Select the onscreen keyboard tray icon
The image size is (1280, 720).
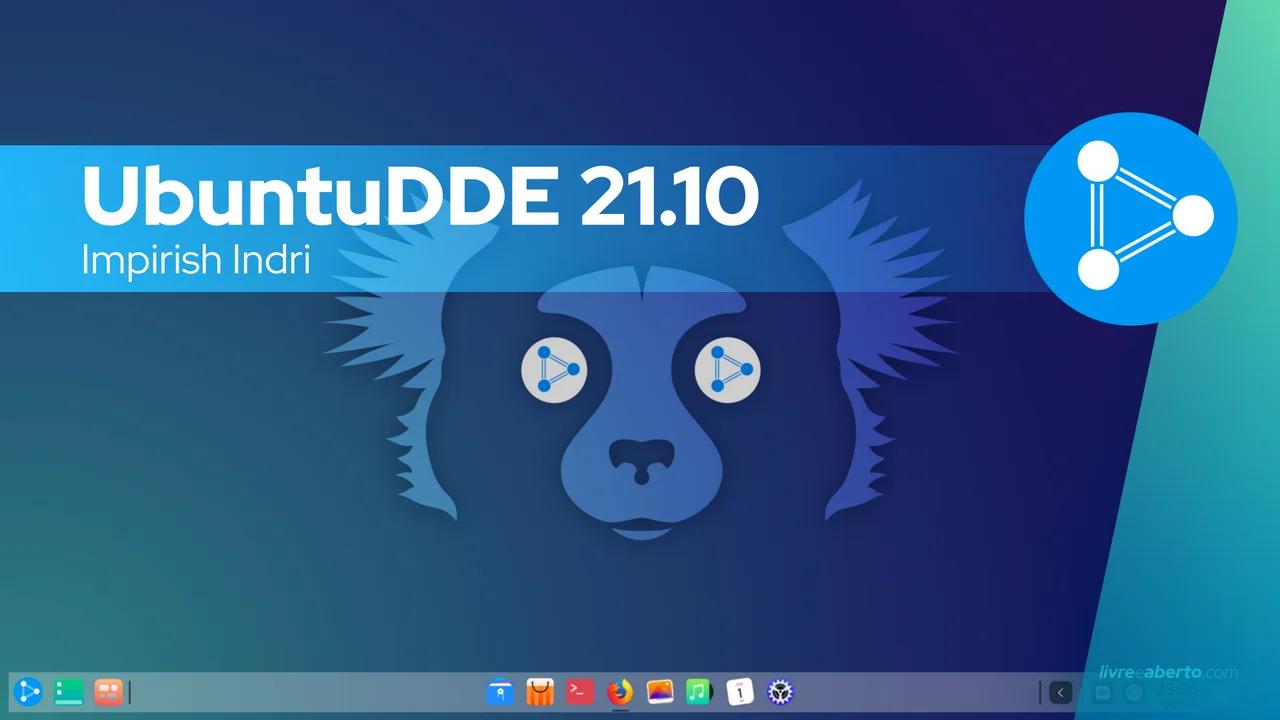click(1102, 692)
